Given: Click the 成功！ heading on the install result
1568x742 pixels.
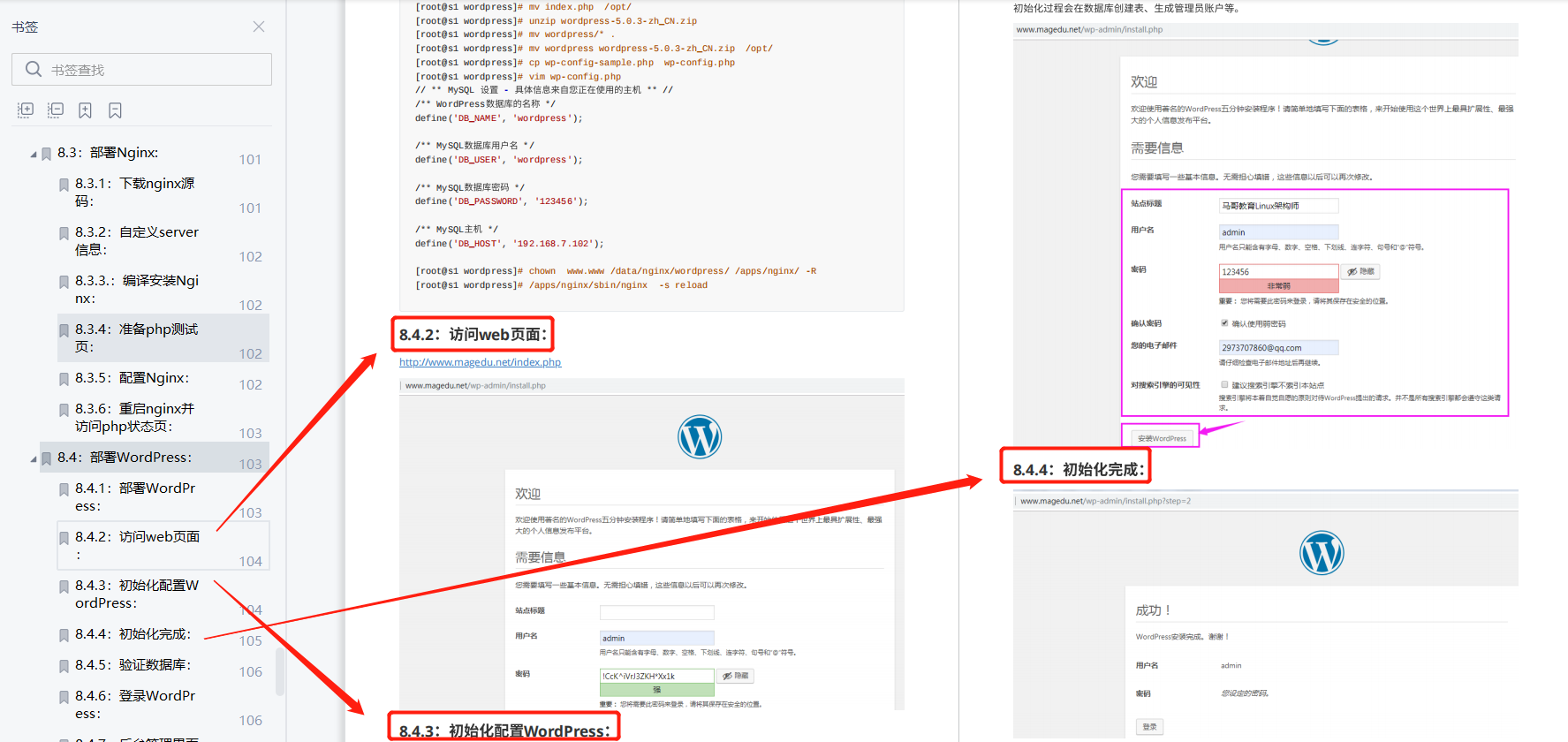Looking at the screenshot, I should [1153, 610].
